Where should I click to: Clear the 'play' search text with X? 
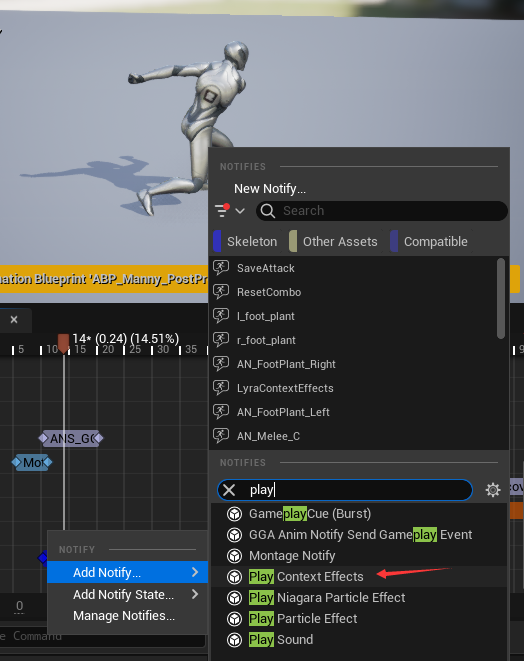point(229,490)
